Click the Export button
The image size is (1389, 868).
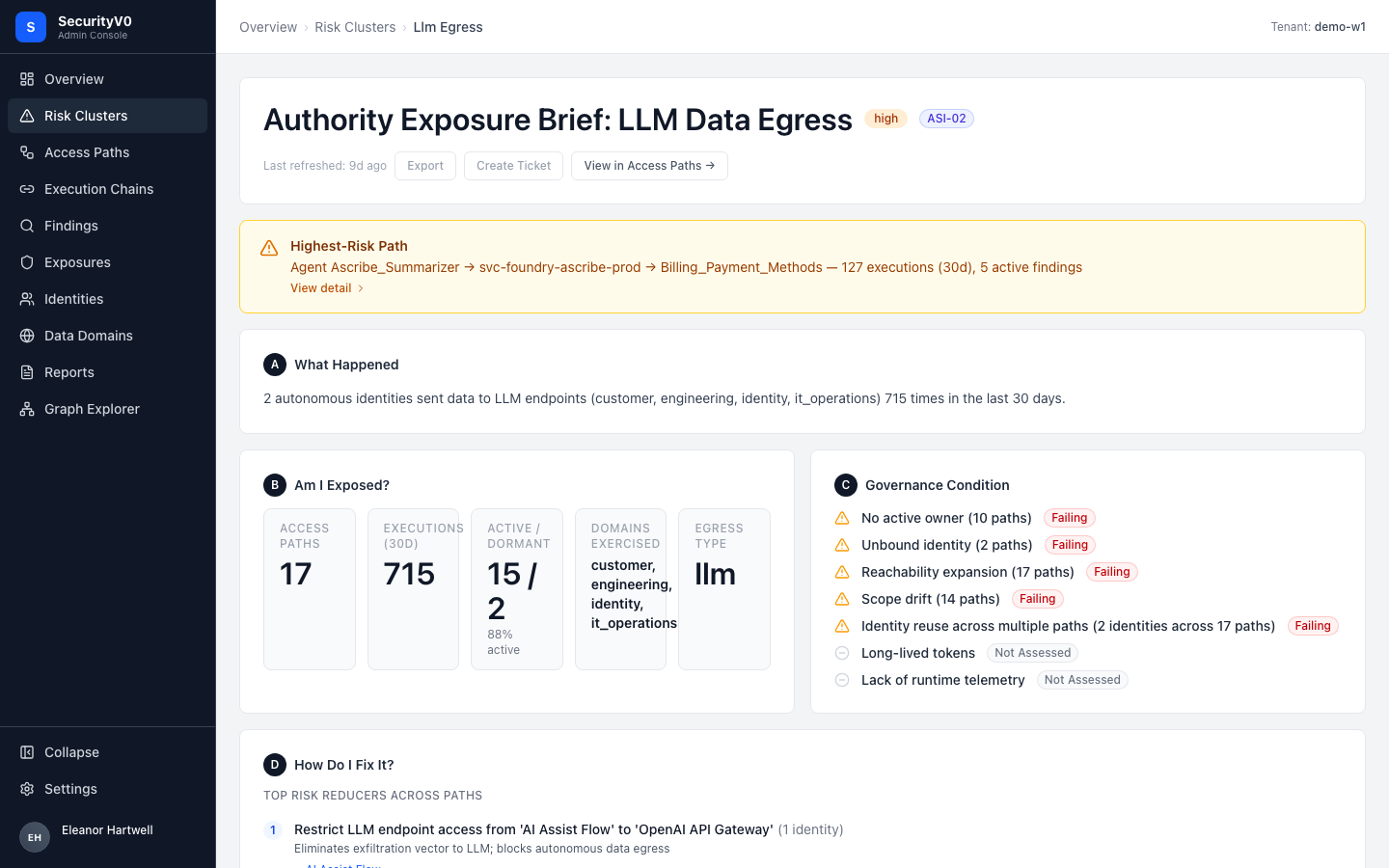point(425,166)
